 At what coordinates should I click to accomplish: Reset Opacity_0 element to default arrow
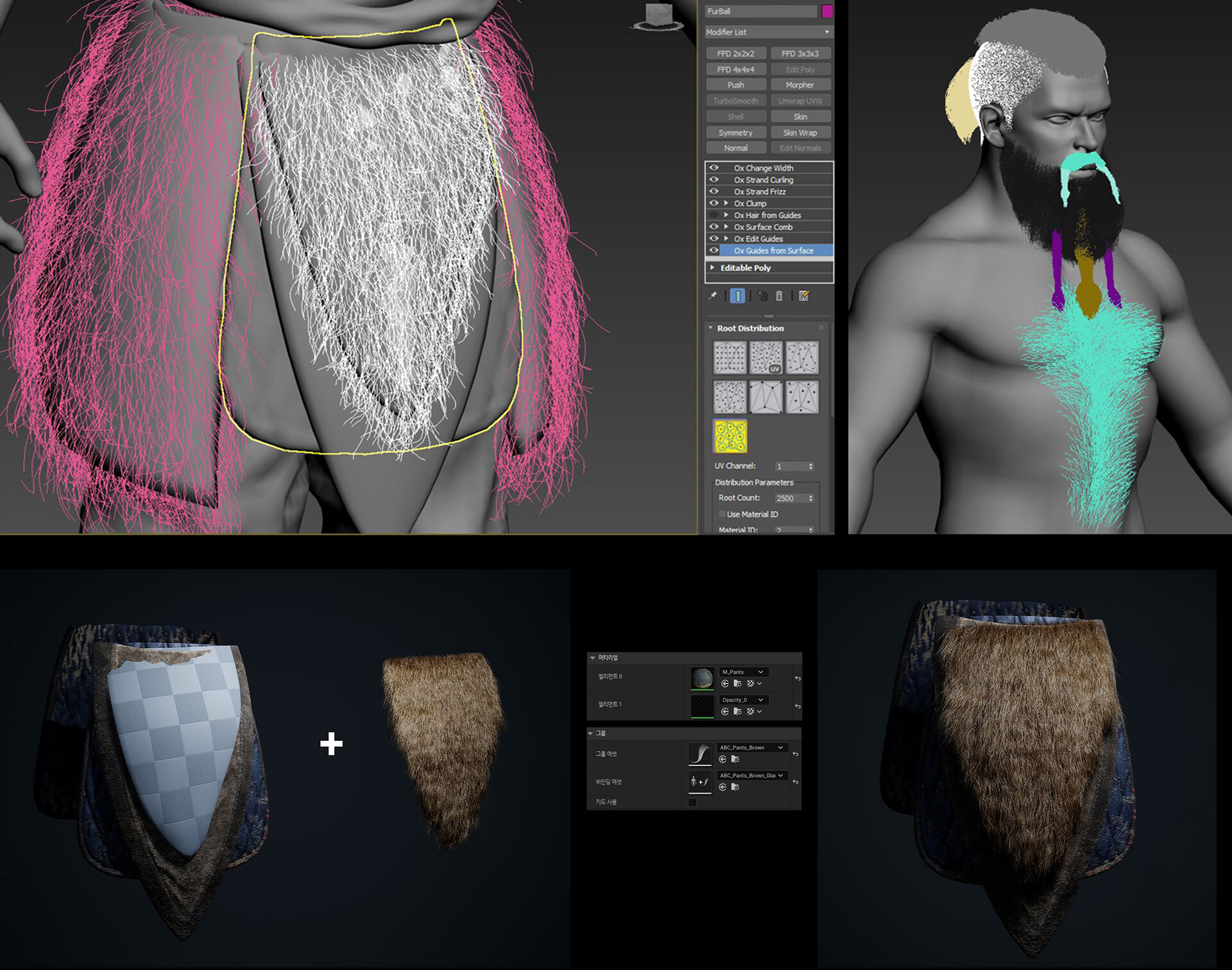pos(798,706)
